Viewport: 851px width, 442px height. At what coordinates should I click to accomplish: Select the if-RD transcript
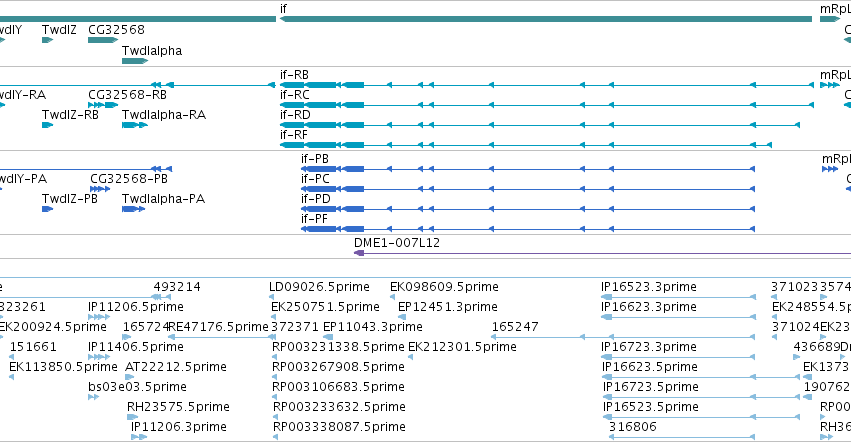click(540, 125)
